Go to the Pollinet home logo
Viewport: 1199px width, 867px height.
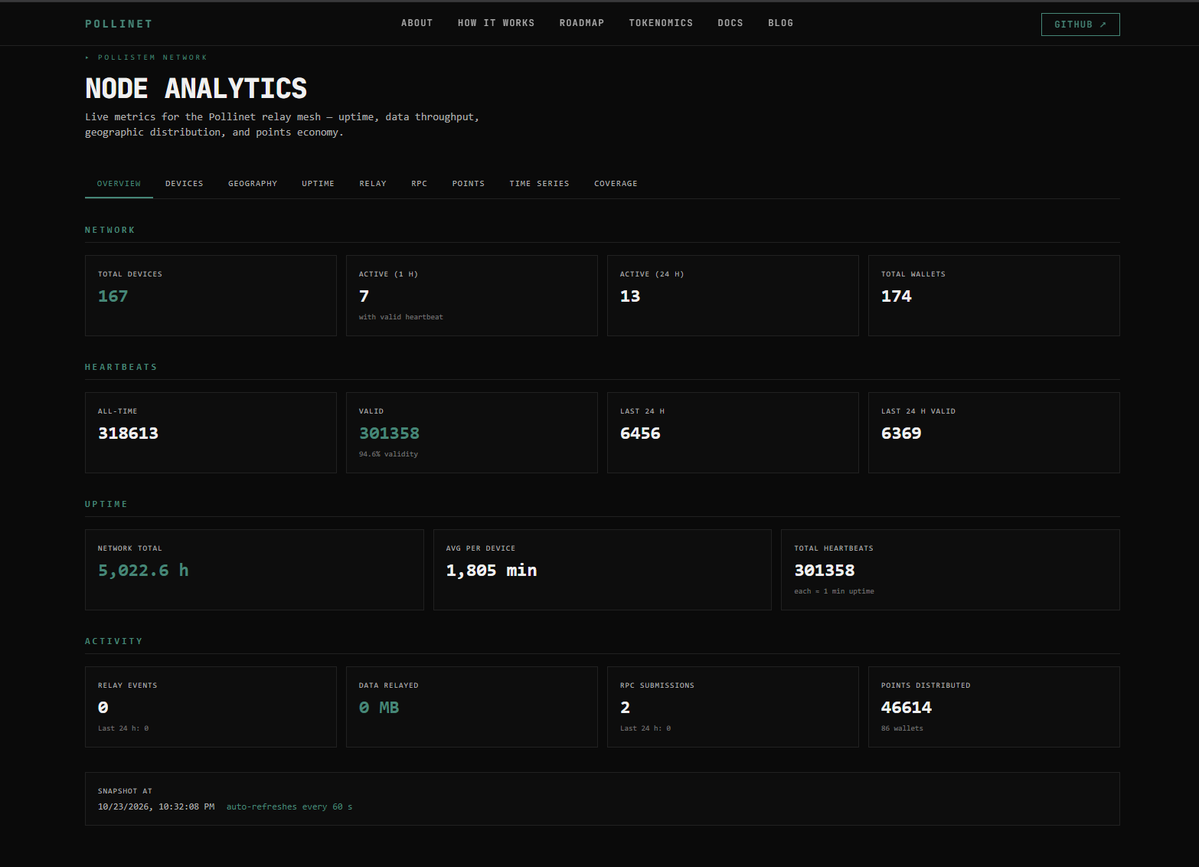click(x=119, y=24)
